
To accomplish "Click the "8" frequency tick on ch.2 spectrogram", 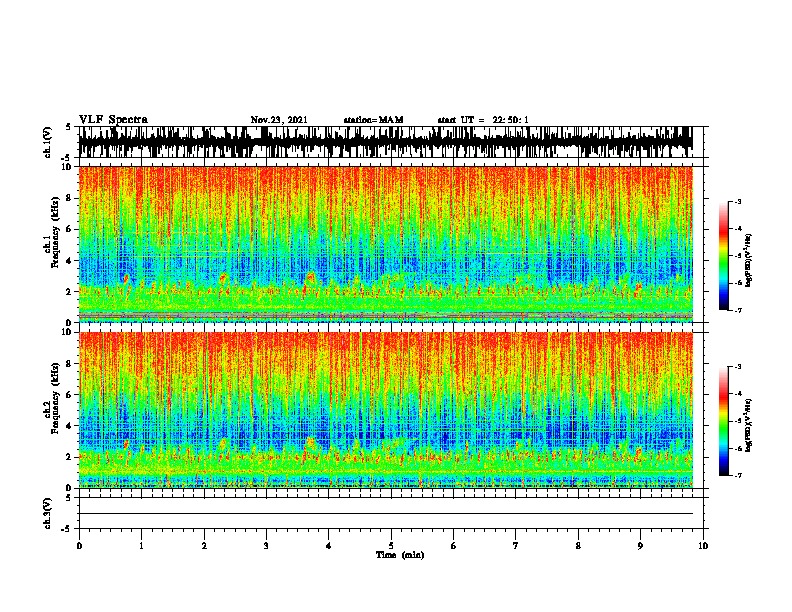I will click(71, 364).
